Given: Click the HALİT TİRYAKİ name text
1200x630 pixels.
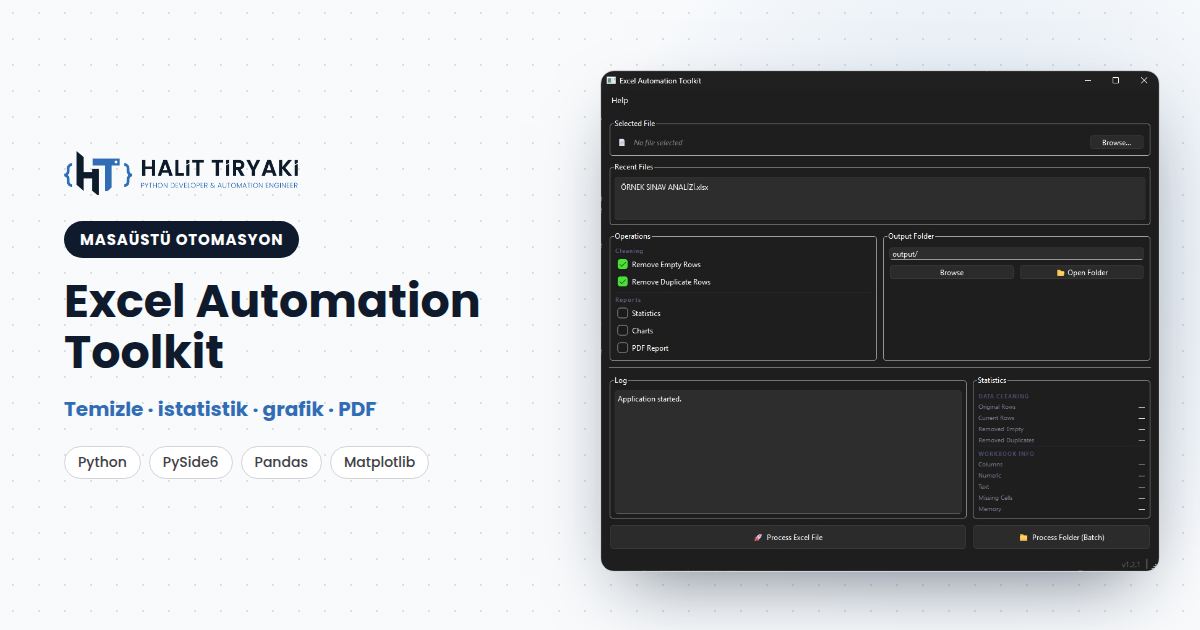Looking at the screenshot, I should point(220,168).
